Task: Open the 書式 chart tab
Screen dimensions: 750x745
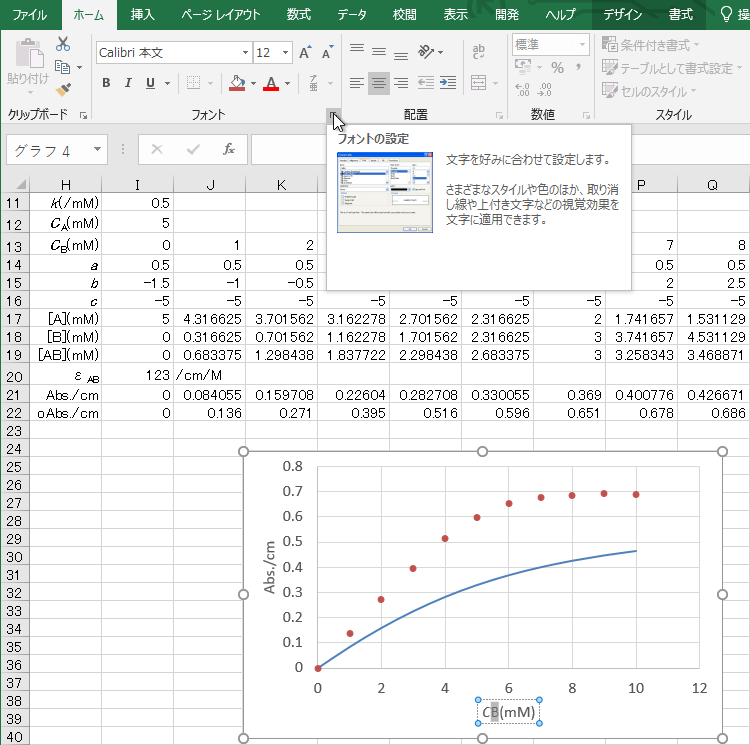Action: (681, 14)
